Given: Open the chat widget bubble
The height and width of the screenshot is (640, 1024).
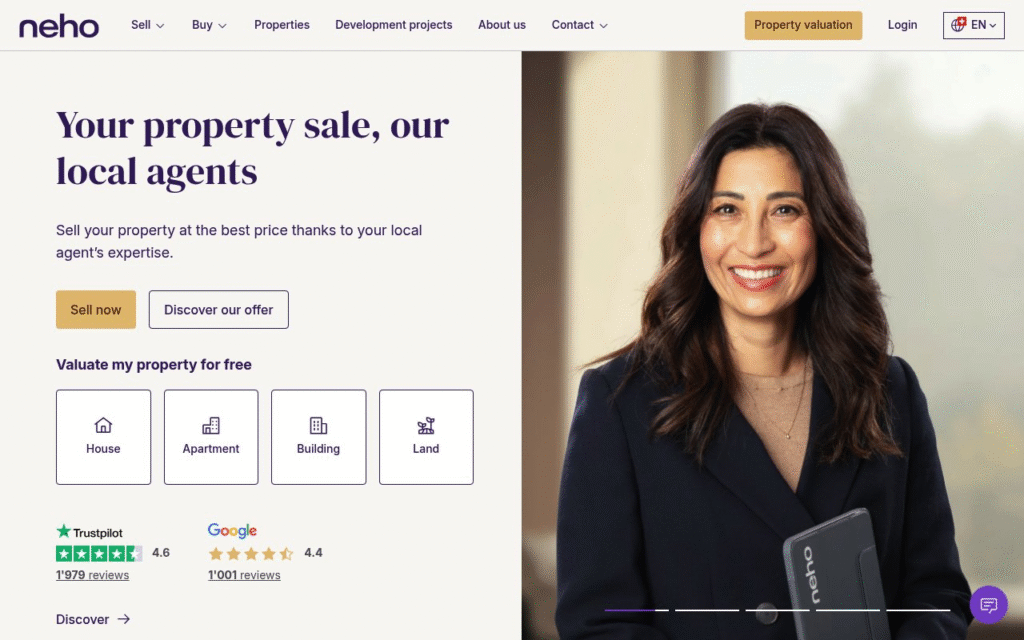Looking at the screenshot, I should click(989, 605).
